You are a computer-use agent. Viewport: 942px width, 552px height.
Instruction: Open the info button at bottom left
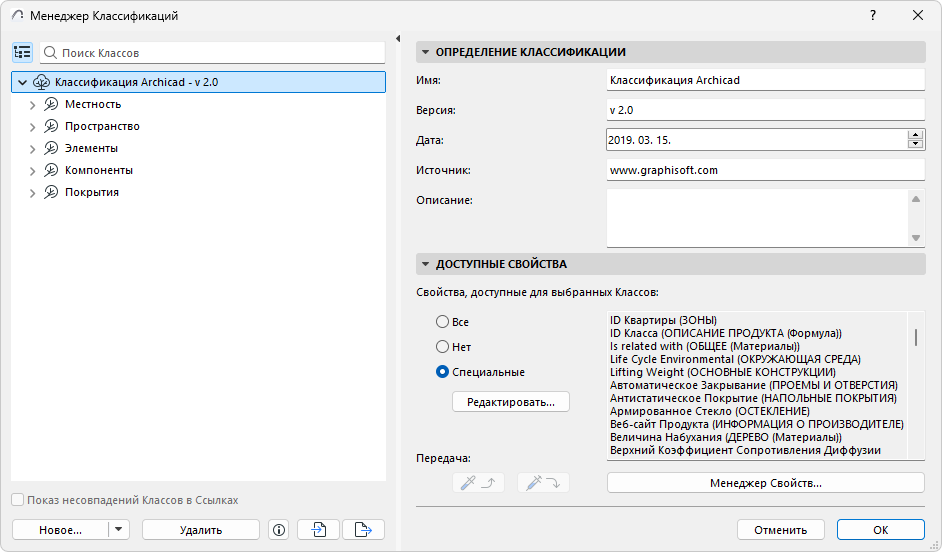[x=279, y=530]
